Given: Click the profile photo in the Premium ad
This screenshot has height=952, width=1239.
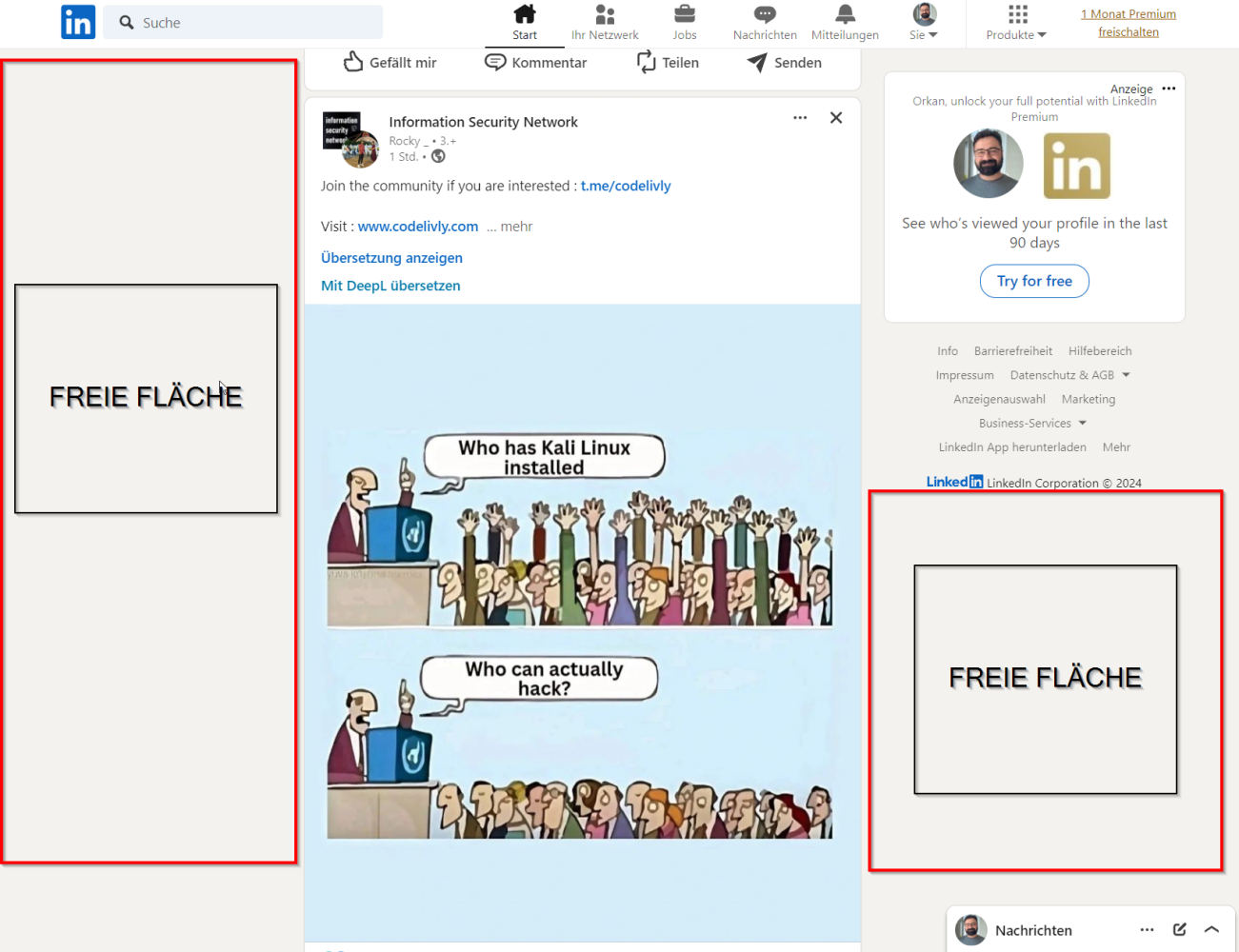Looking at the screenshot, I should point(989,164).
